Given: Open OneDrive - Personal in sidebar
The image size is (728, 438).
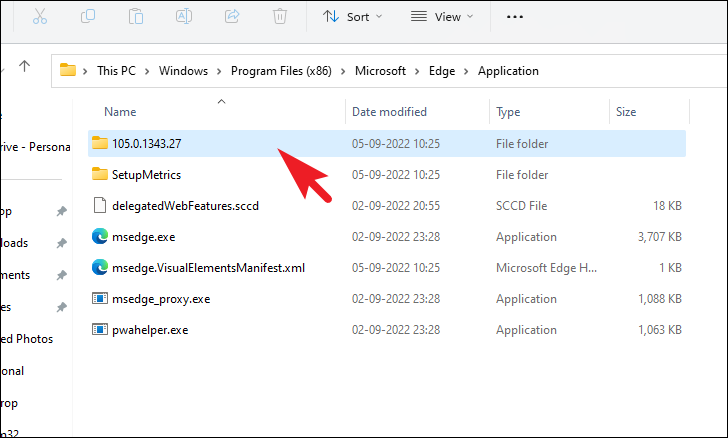Looking at the screenshot, I should tap(35, 147).
